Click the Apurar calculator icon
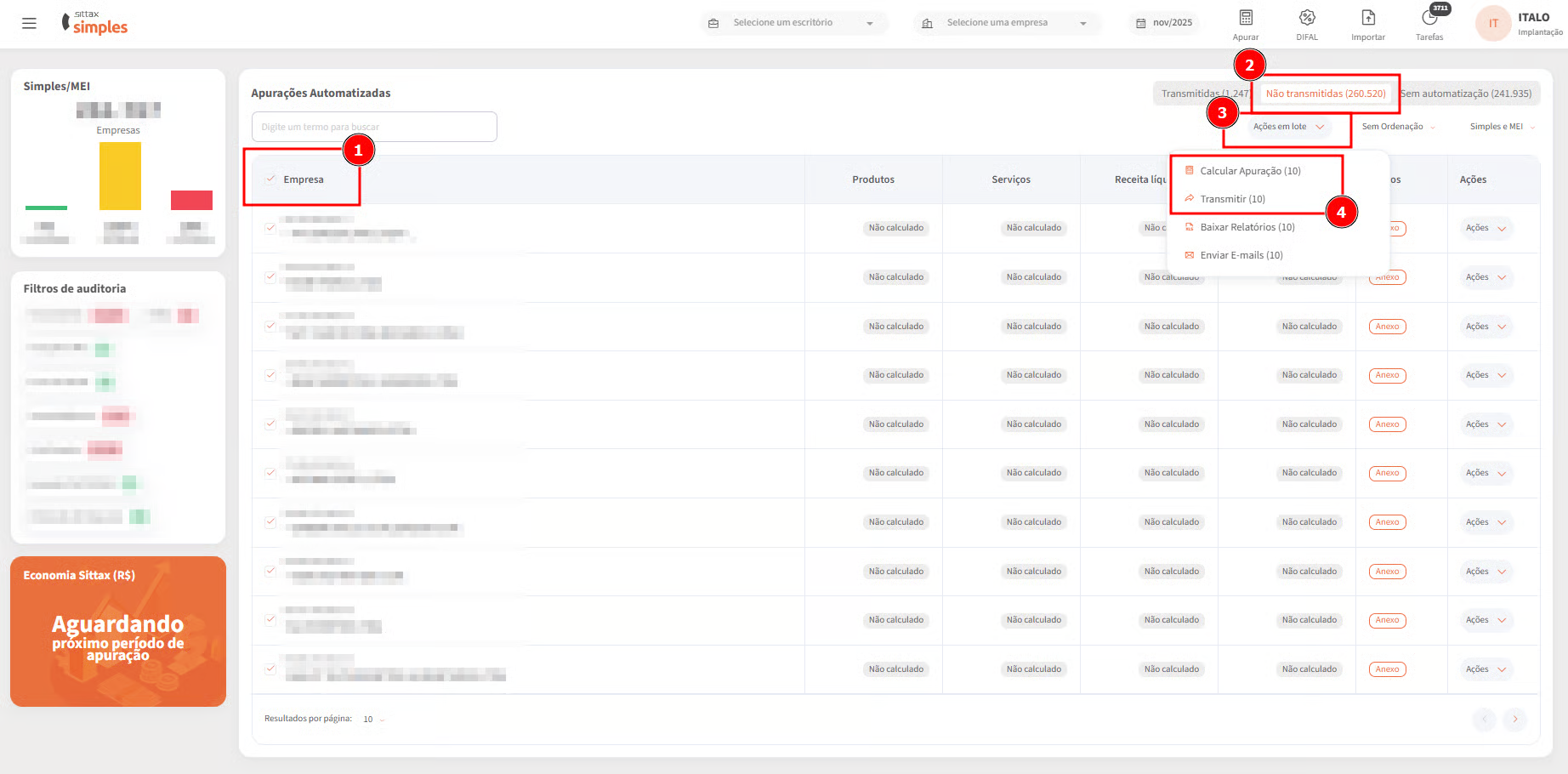Screen dimensions: 1568x774 pyautogui.click(x=1245, y=19)
